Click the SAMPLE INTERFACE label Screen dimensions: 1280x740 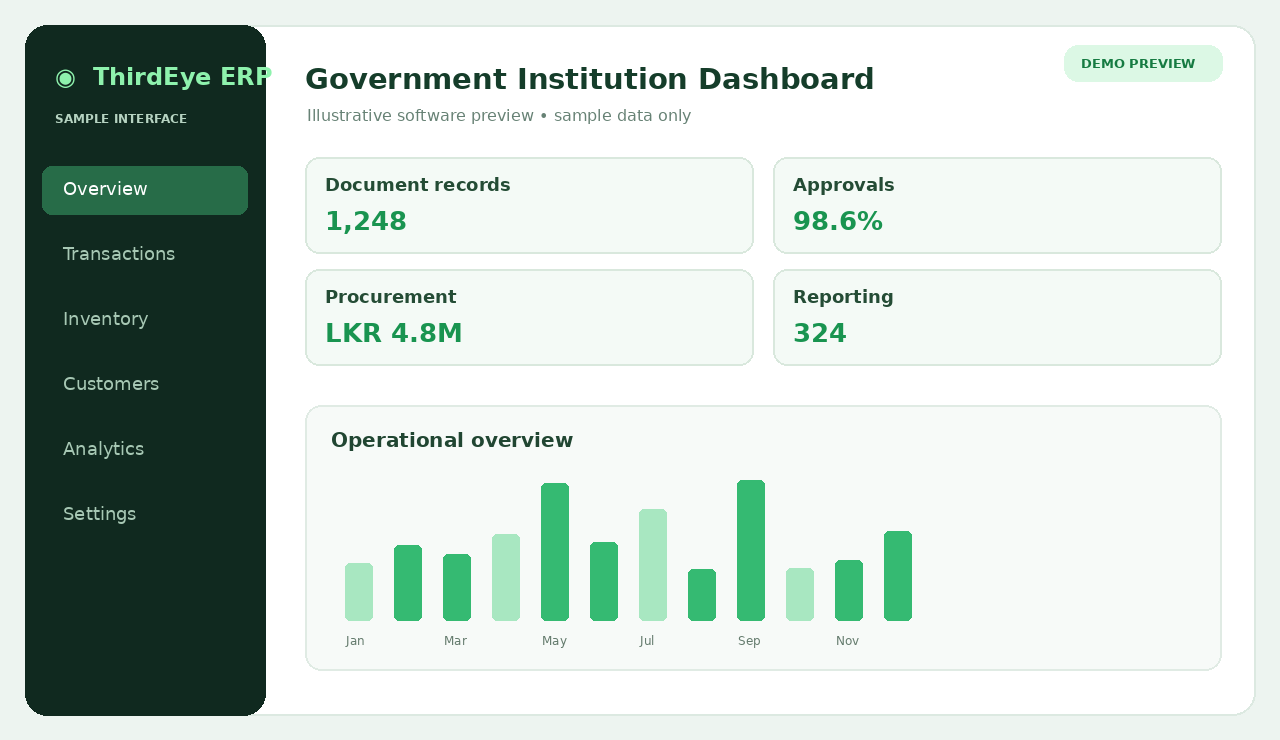[121, 119]
